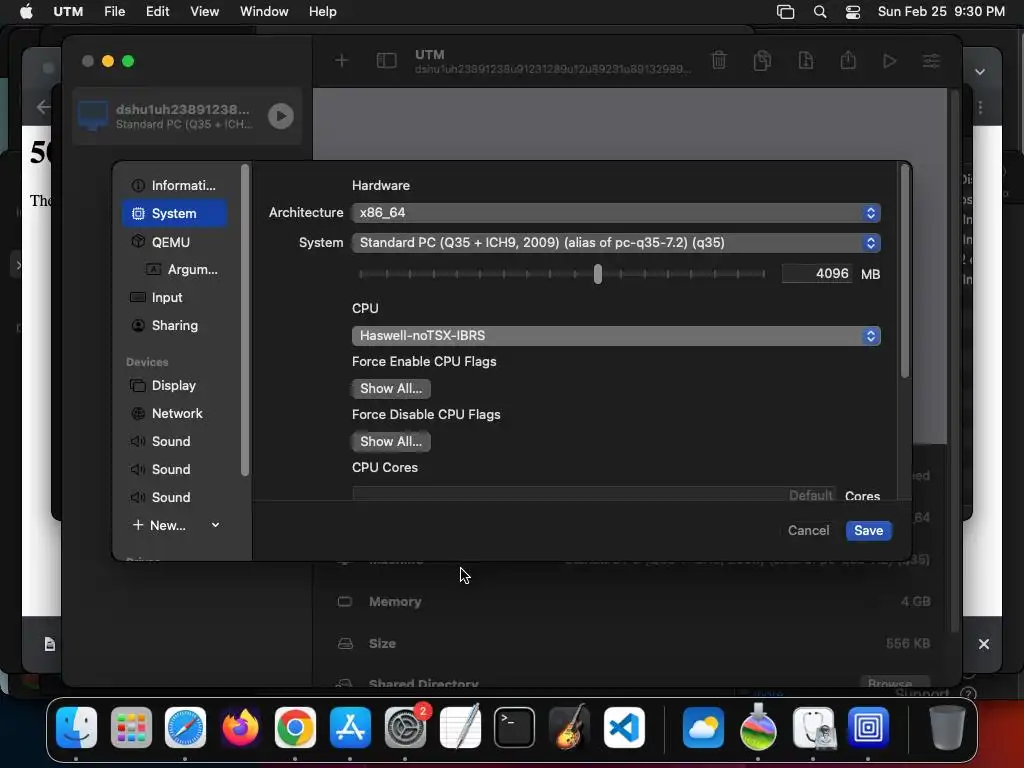Image resolution: width=1024 pixels, height=768 pixels.
Task: Open the UTM app icon in the Dock
Action: tap(868, 727)
